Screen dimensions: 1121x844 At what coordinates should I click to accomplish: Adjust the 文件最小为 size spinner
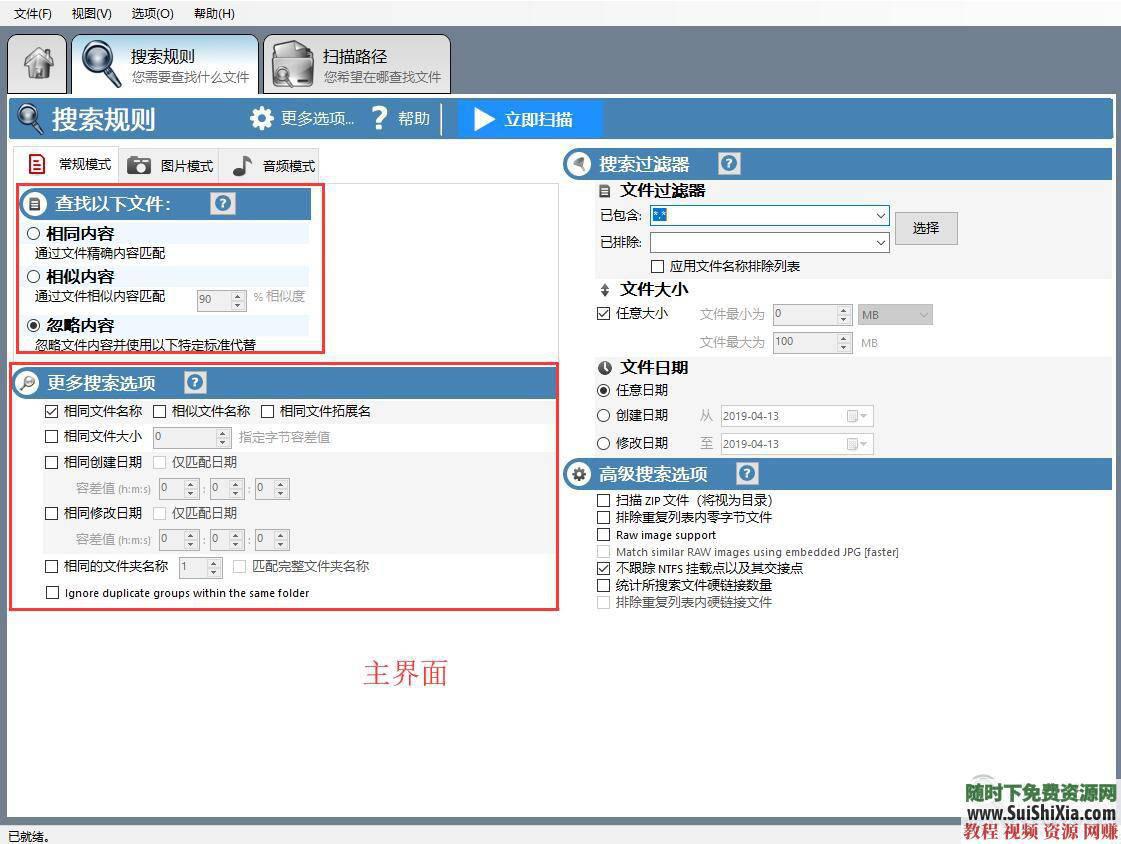pos(844,314)
